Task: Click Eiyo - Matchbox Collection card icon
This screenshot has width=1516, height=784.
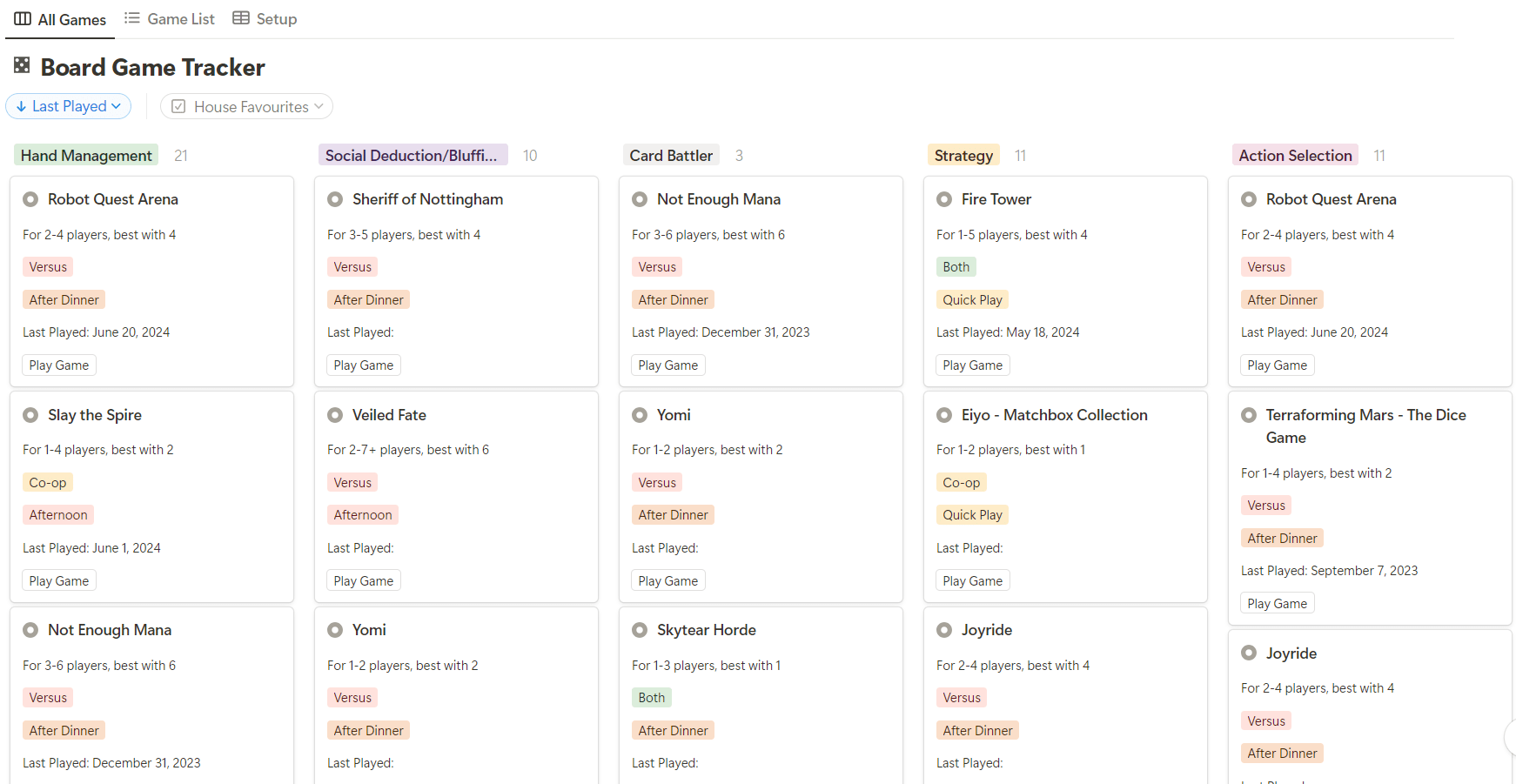Action: [944, 415]
